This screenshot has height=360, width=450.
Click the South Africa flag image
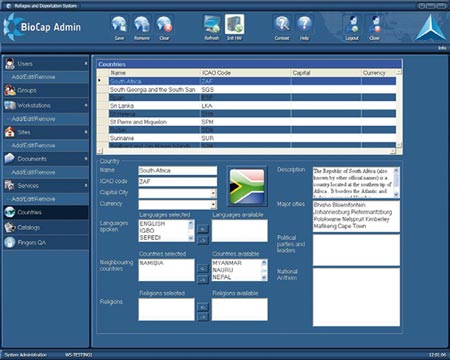tap(247, 186)
